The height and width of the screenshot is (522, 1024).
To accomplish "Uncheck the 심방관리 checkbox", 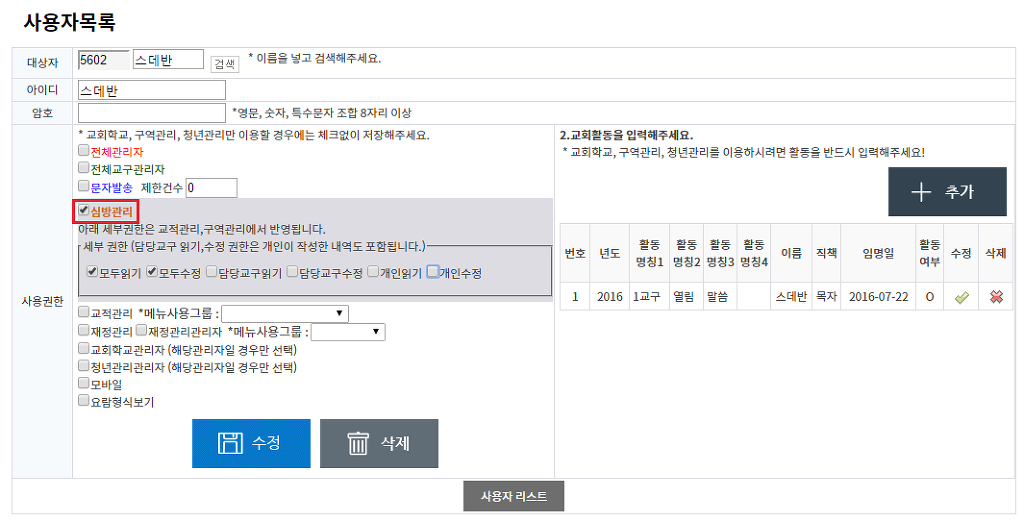I will (x=84, y=211).
